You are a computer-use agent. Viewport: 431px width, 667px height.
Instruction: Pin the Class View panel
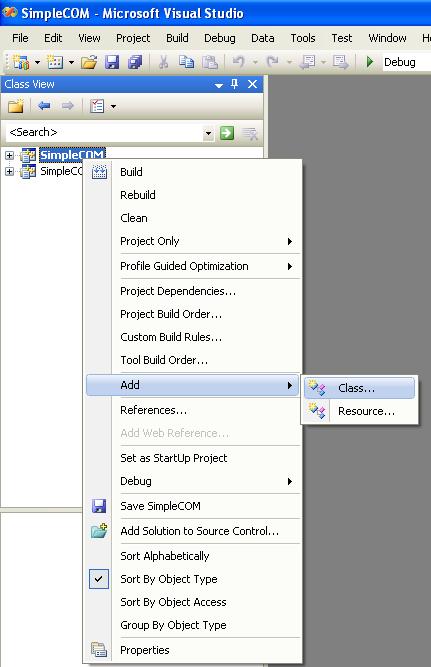click(234, 84)
